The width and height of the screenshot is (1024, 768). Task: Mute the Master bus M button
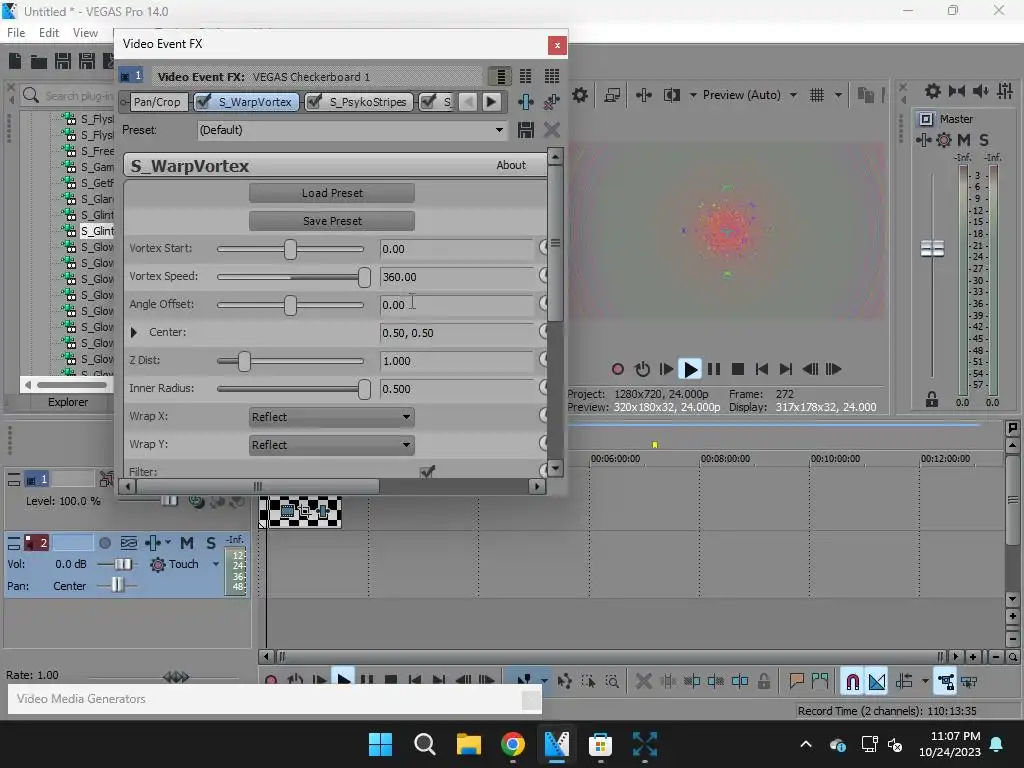point(963,140)
